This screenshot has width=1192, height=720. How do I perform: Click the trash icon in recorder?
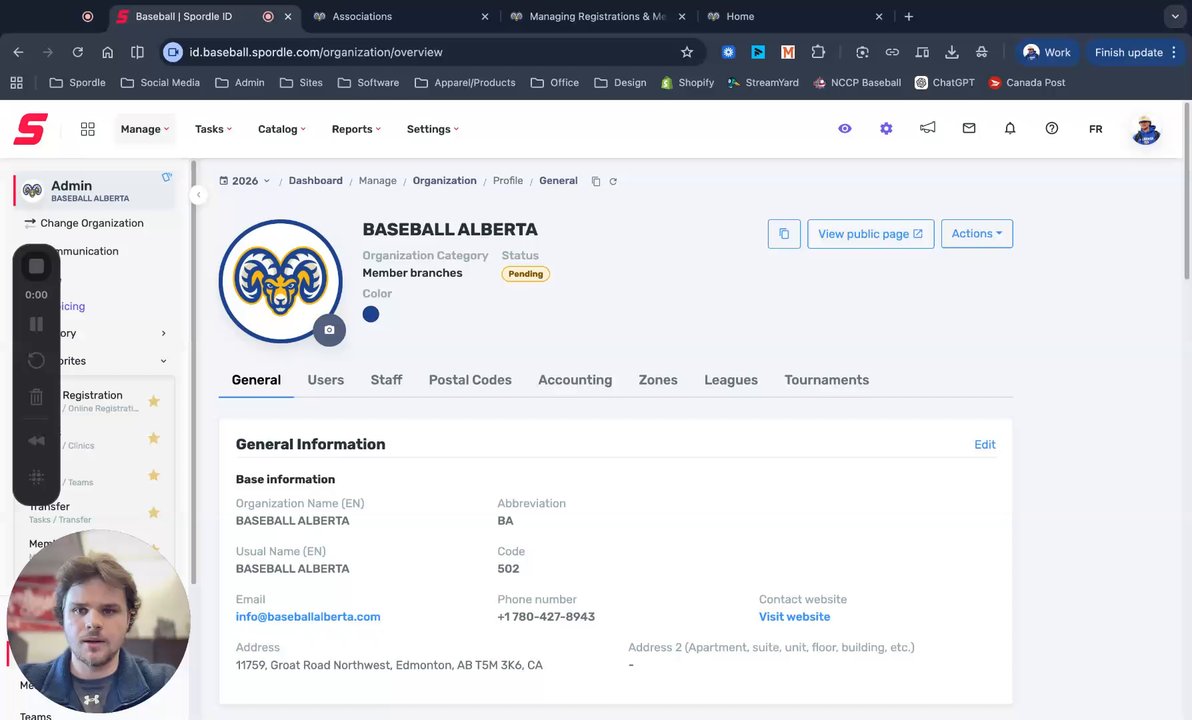click(36, 396)
